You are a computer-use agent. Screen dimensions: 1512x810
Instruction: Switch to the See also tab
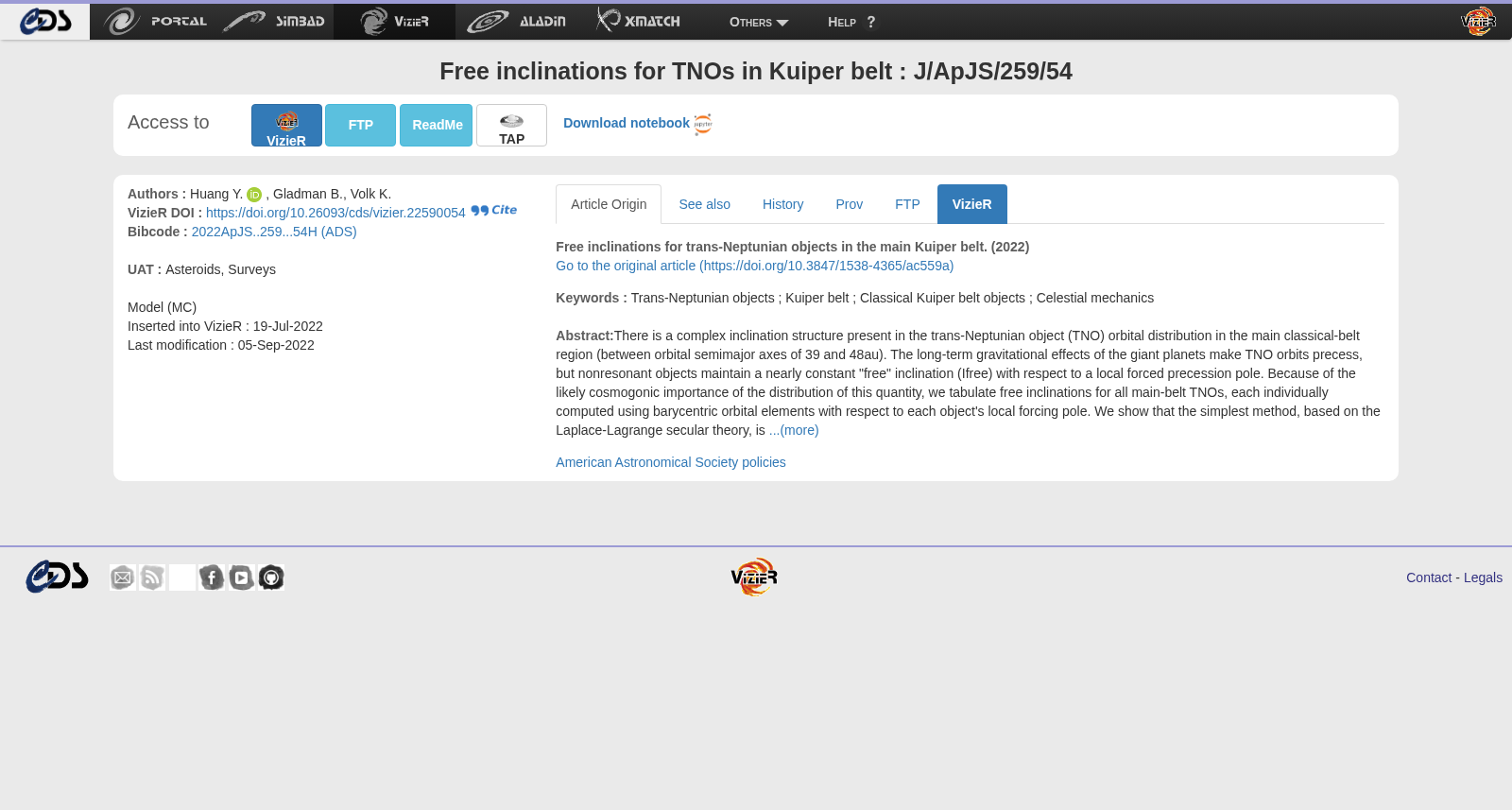point(704,204)
